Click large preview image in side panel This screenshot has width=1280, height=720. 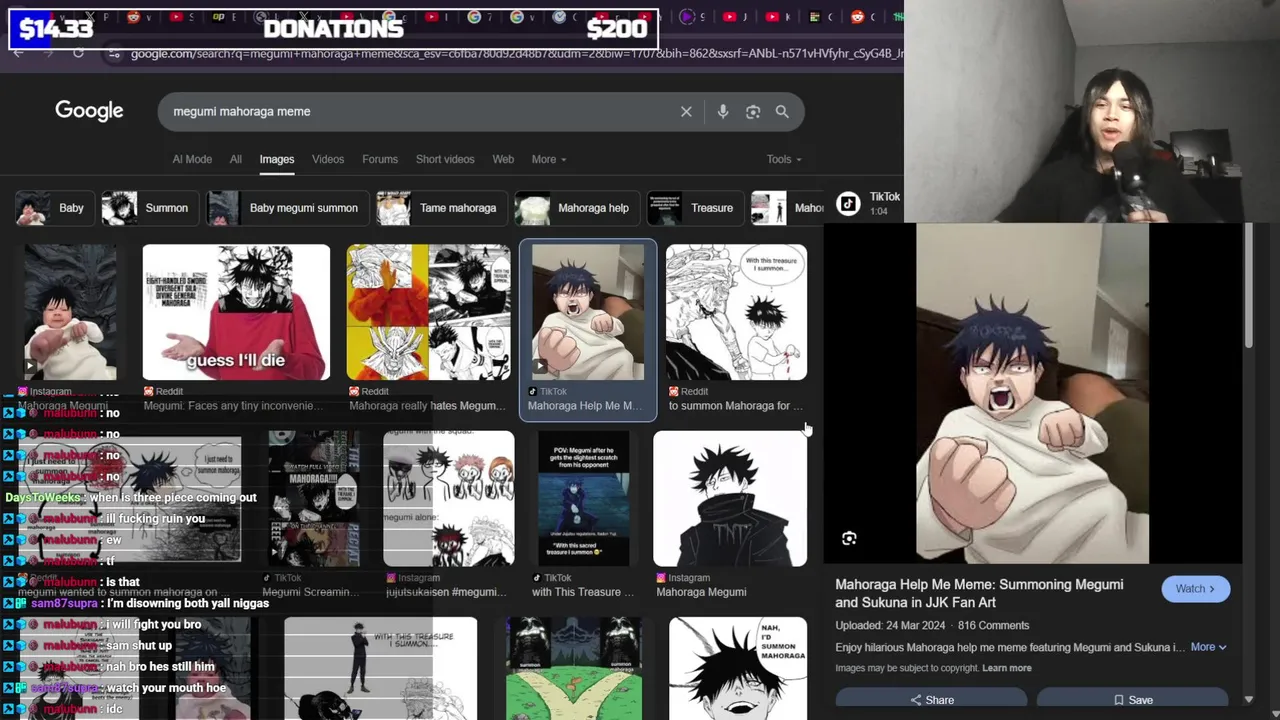pos(1032,393)
